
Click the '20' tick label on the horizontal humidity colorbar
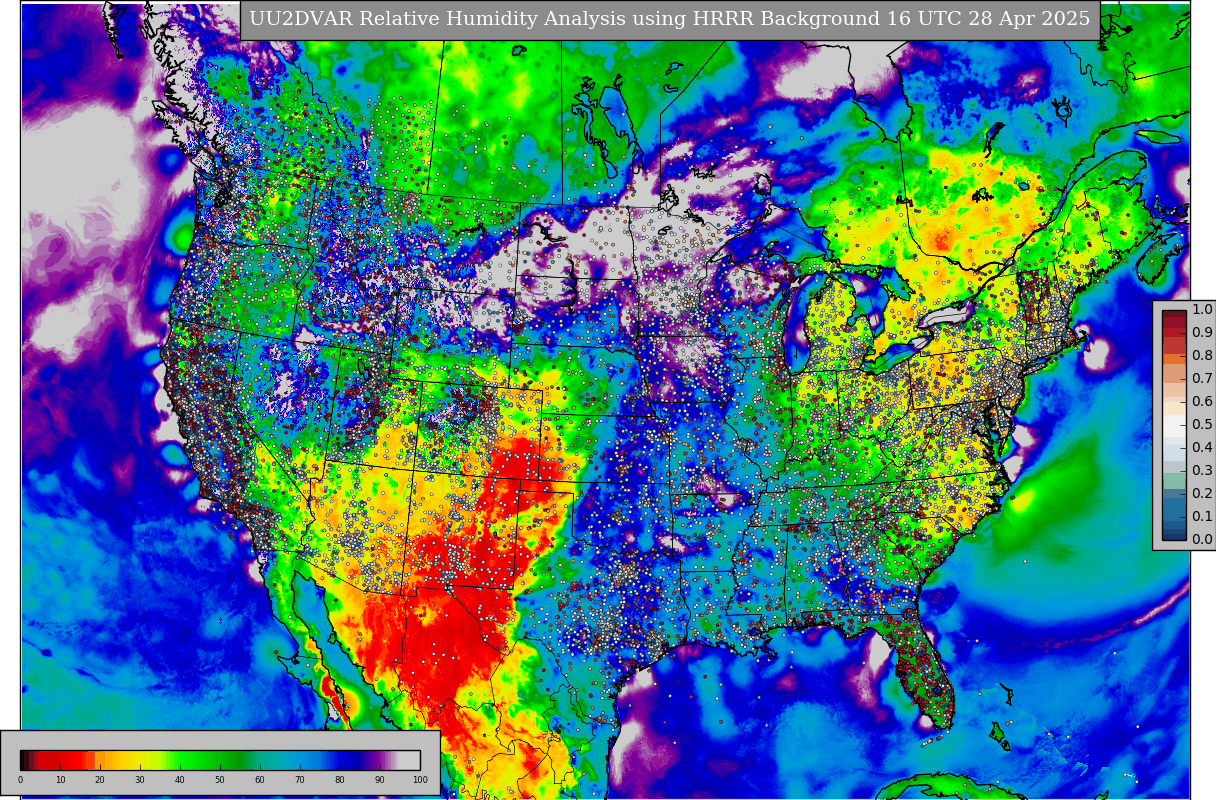tap(100, 780)
